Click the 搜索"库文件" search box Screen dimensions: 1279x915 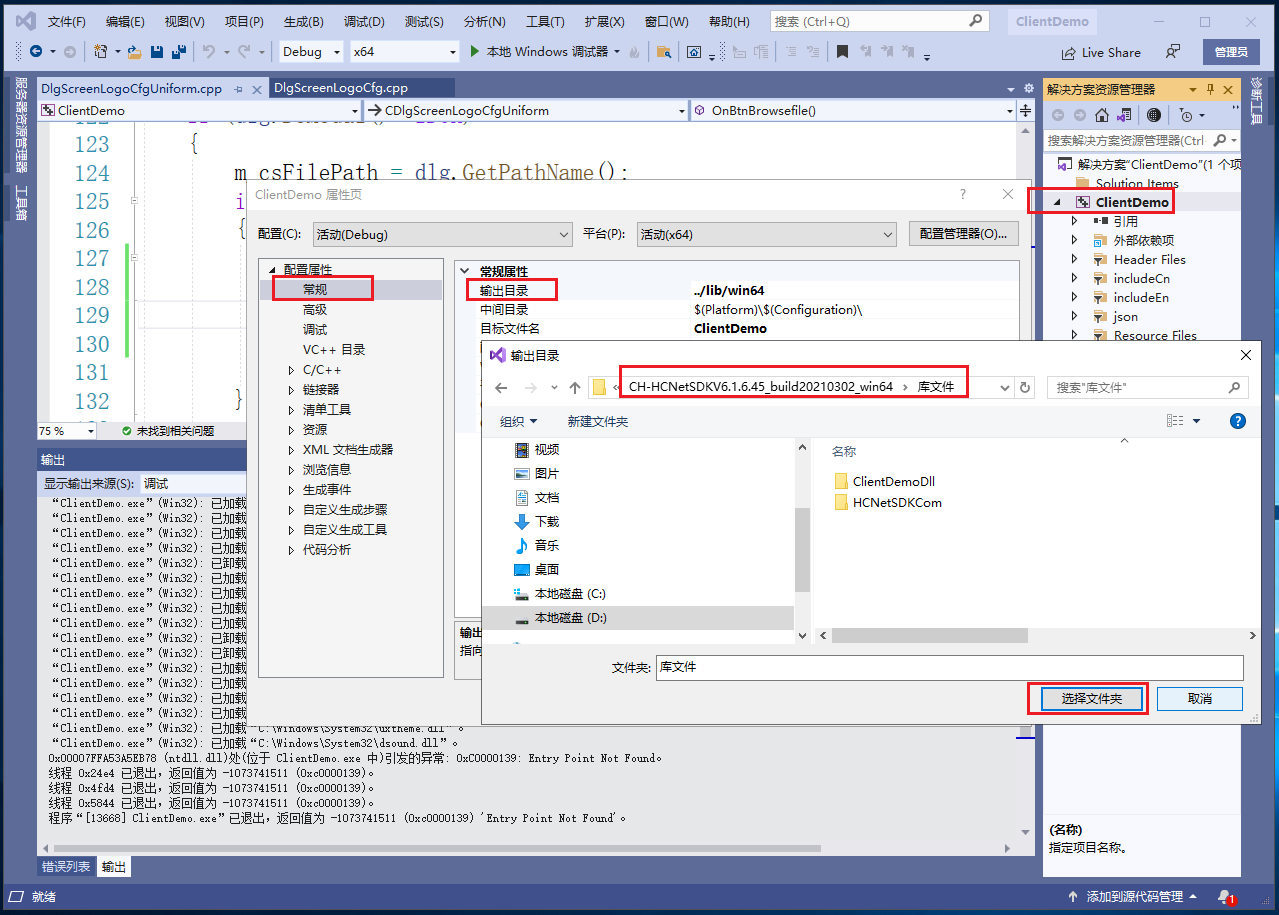click(1147, 387)
